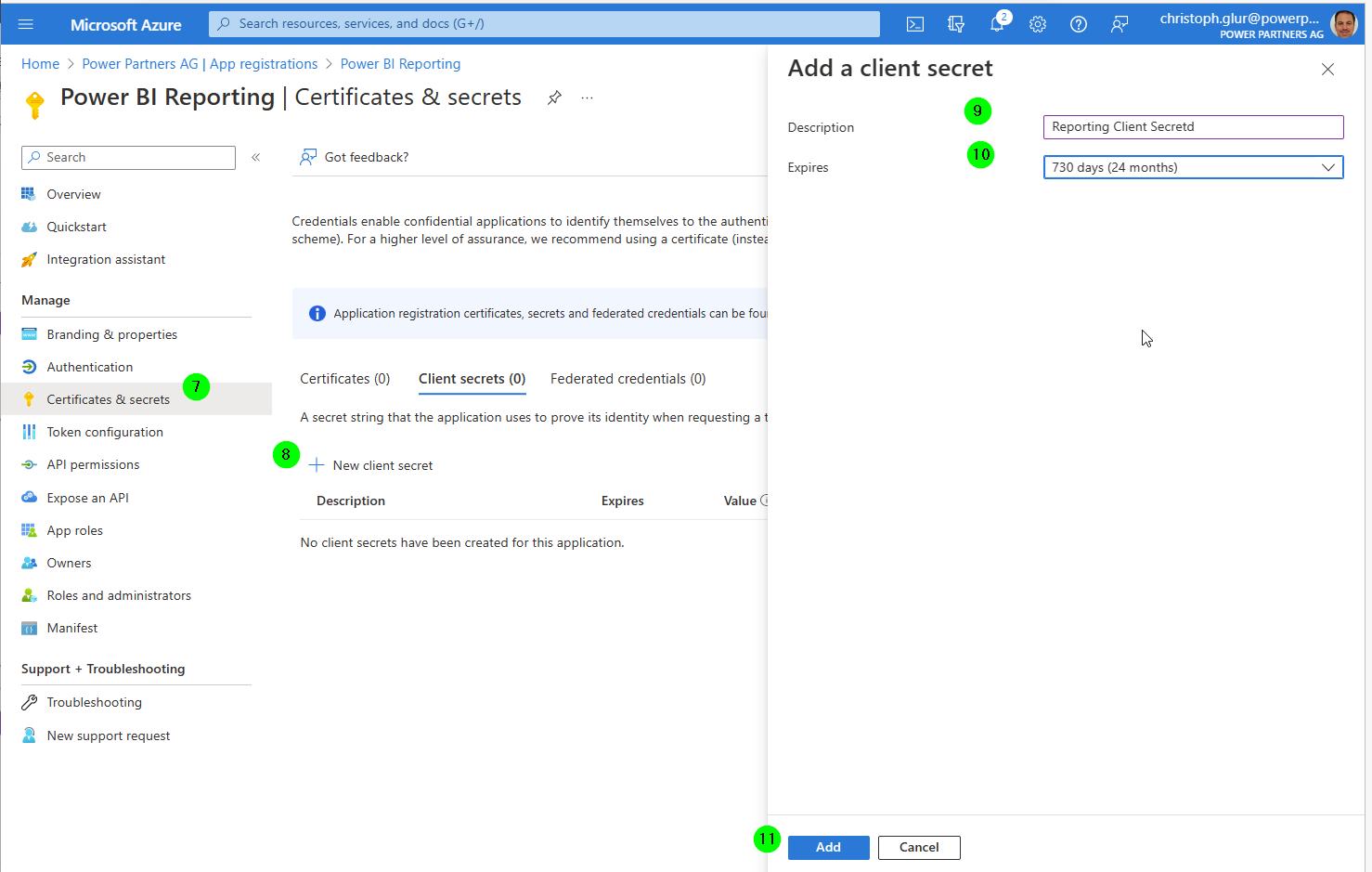This screenshot has height=872, width=1372.
Task: Open the notifications bell icon
Action: tap(998, 23)
